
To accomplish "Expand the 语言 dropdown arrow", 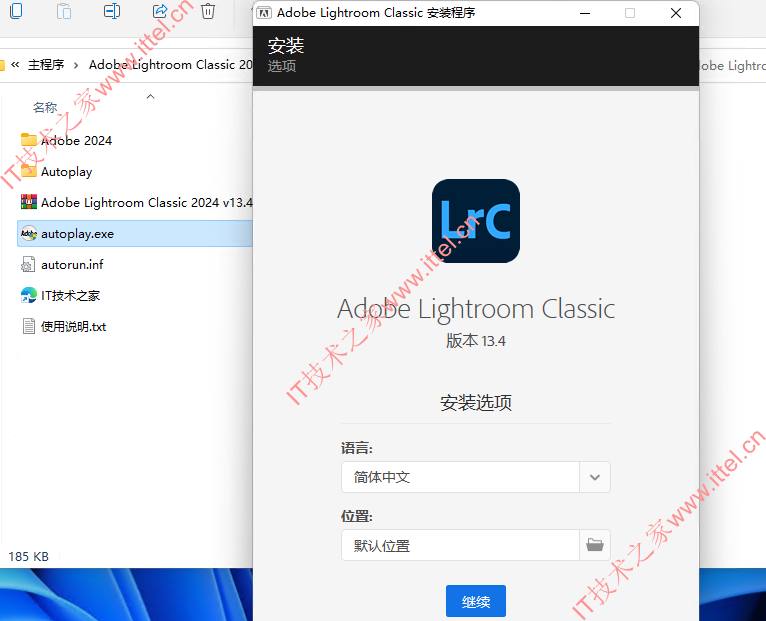I will coord(595,477).
